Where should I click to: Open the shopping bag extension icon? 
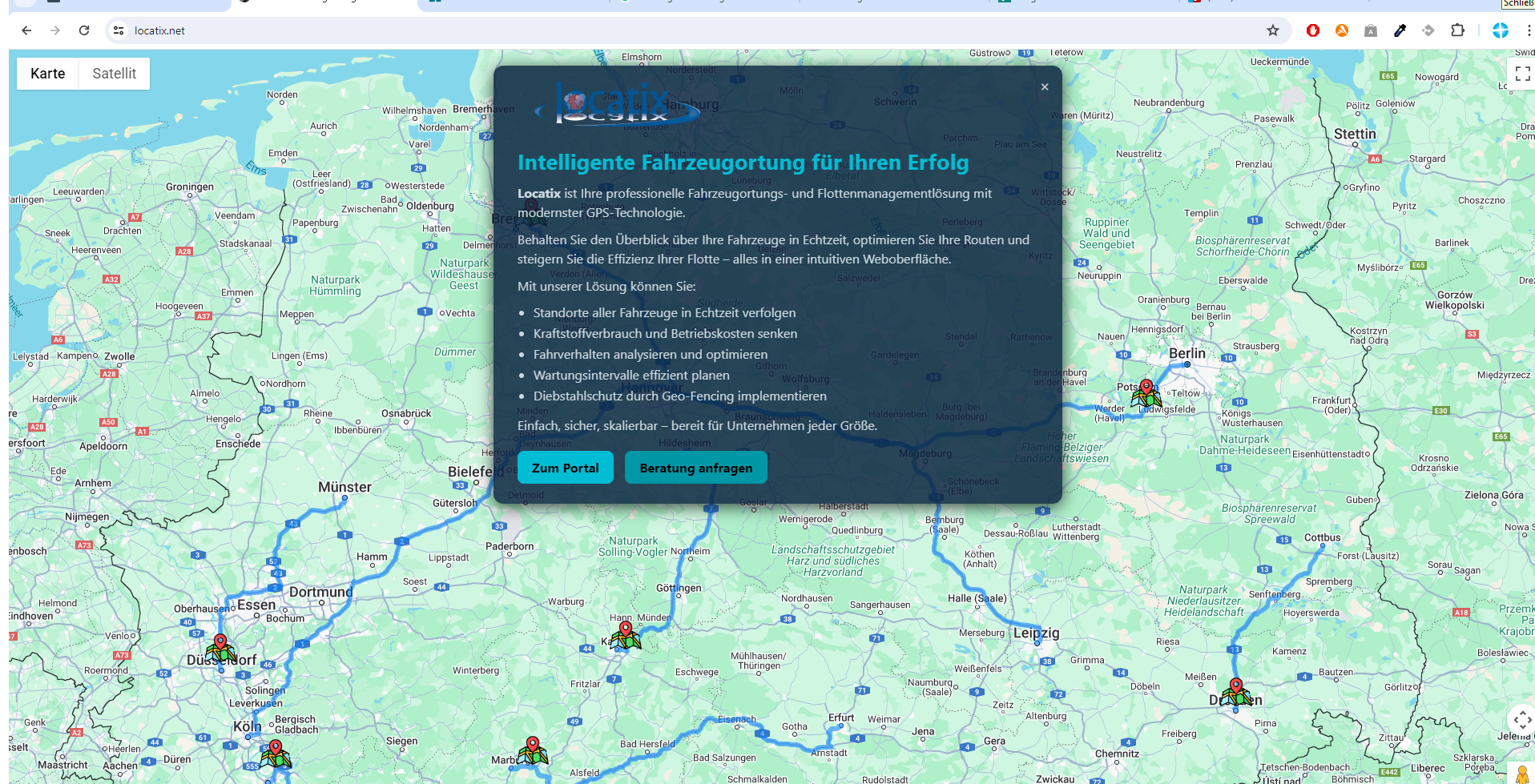coord(1371,30)
